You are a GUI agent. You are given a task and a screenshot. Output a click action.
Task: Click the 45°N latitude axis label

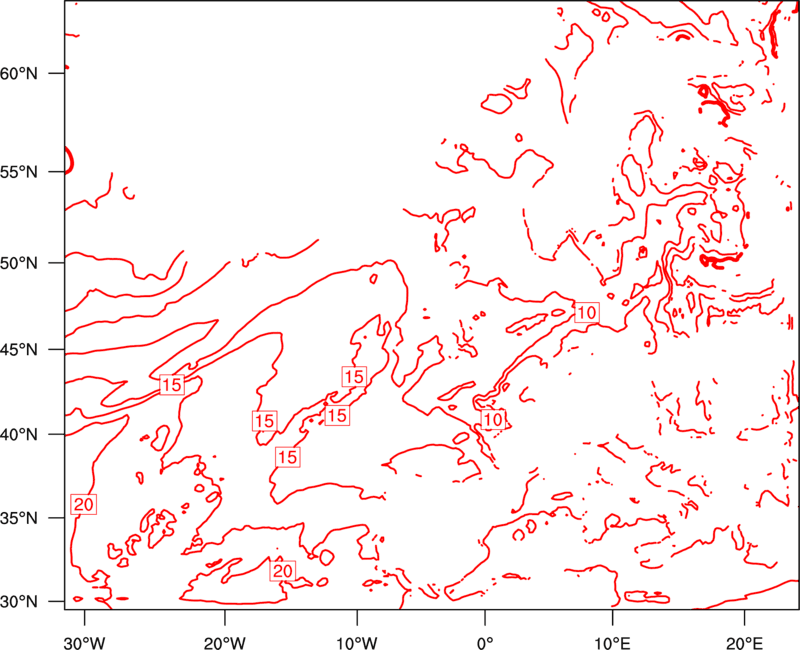coord(19,350)
